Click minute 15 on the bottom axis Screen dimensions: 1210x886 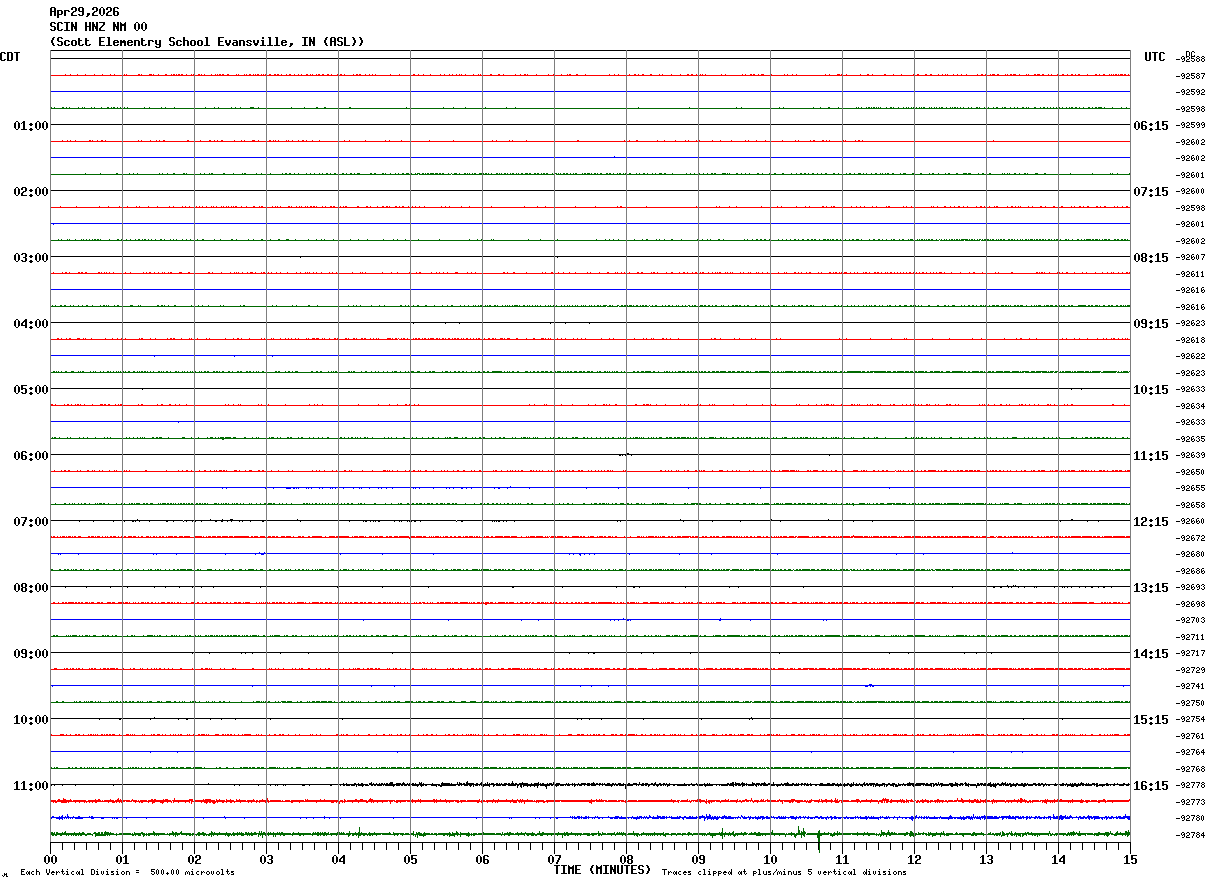pyautogui.click(x=1130, y=858)
